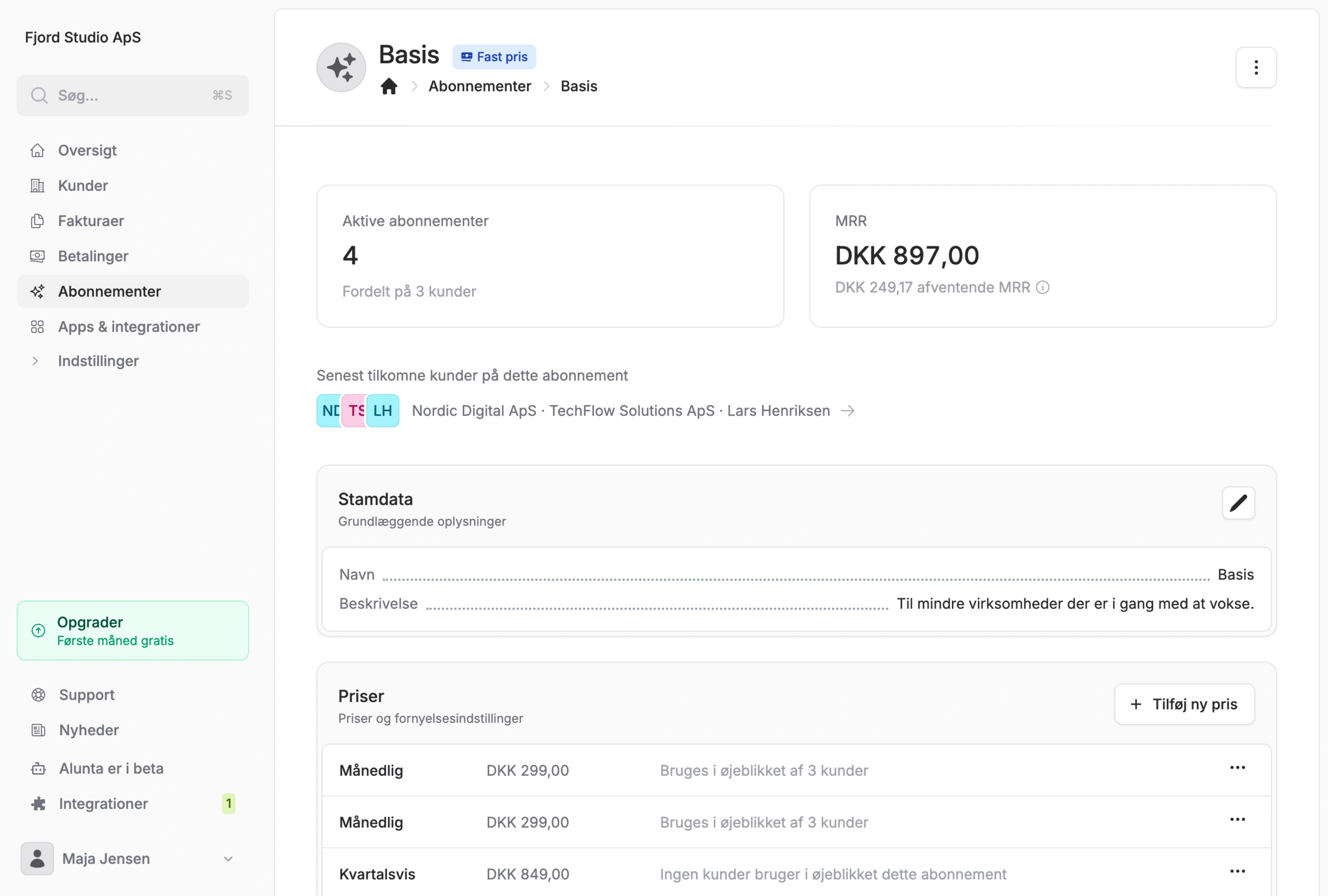Image resolution: width=1328 pixels, height=896 pixels.
Task: Click the Maja Jensen profile avatar
Action: [38, 858]
